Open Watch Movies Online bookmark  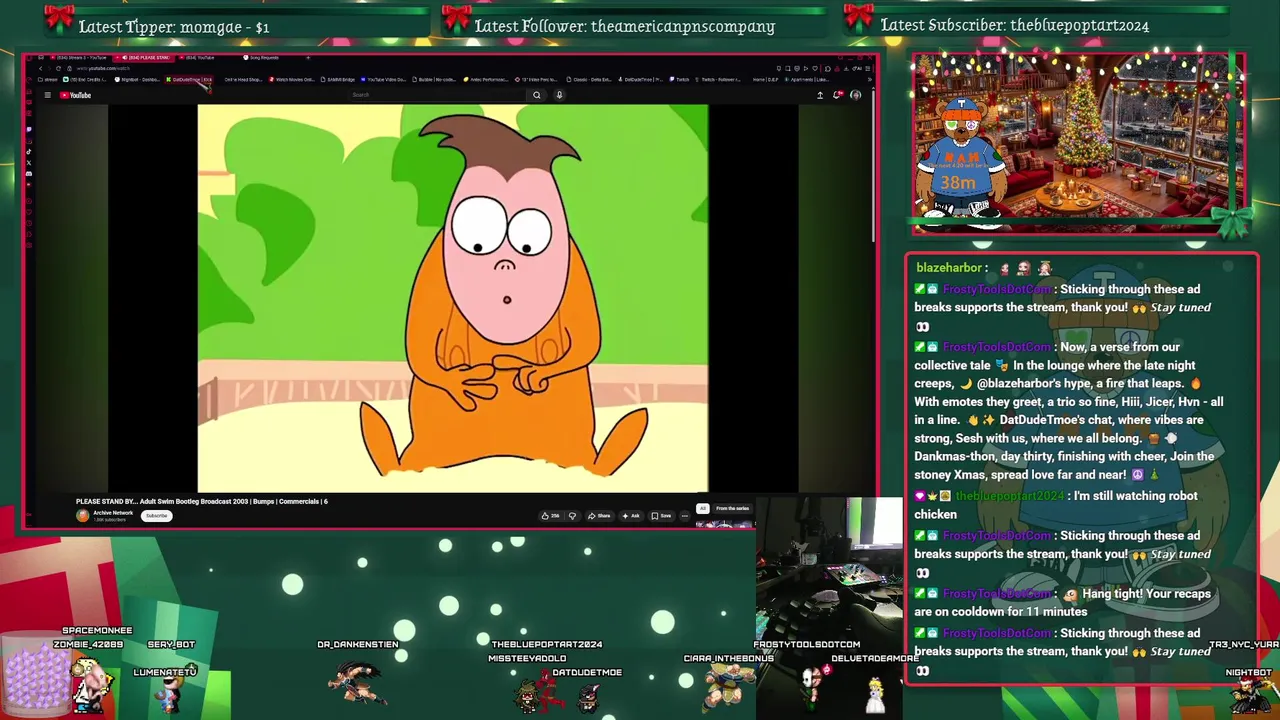293,80
